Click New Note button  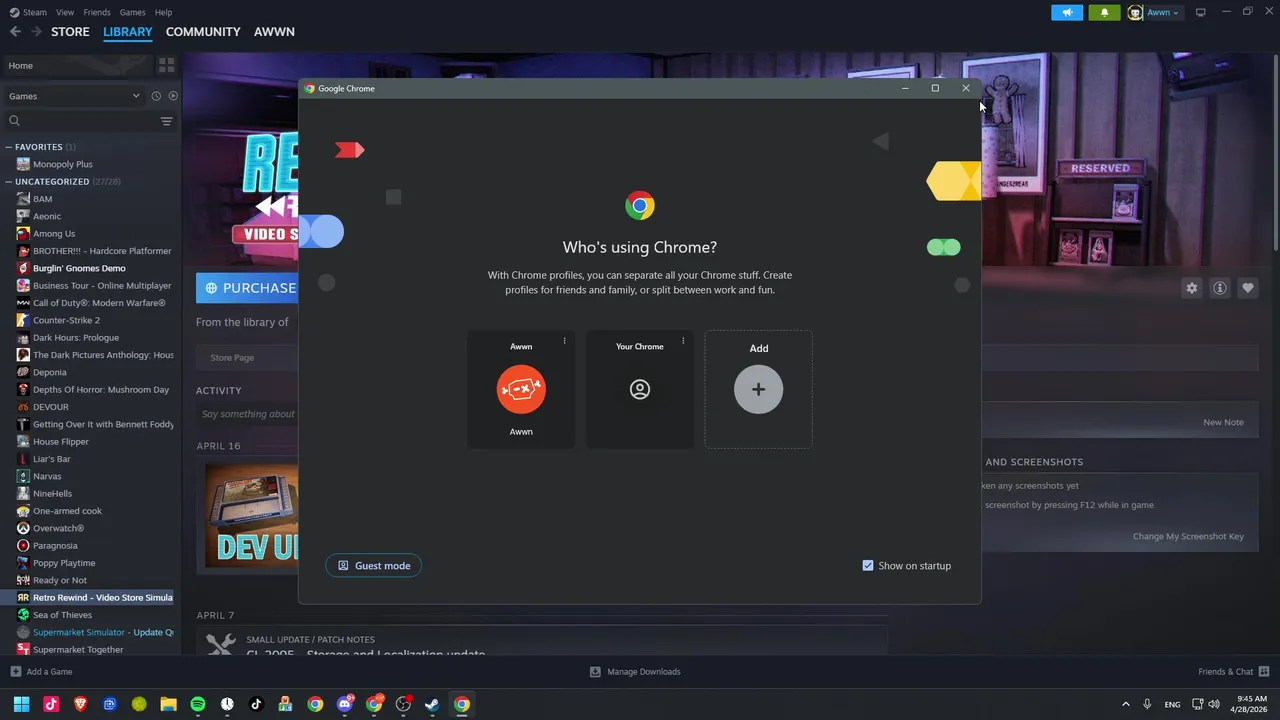tap(1223, 422)
